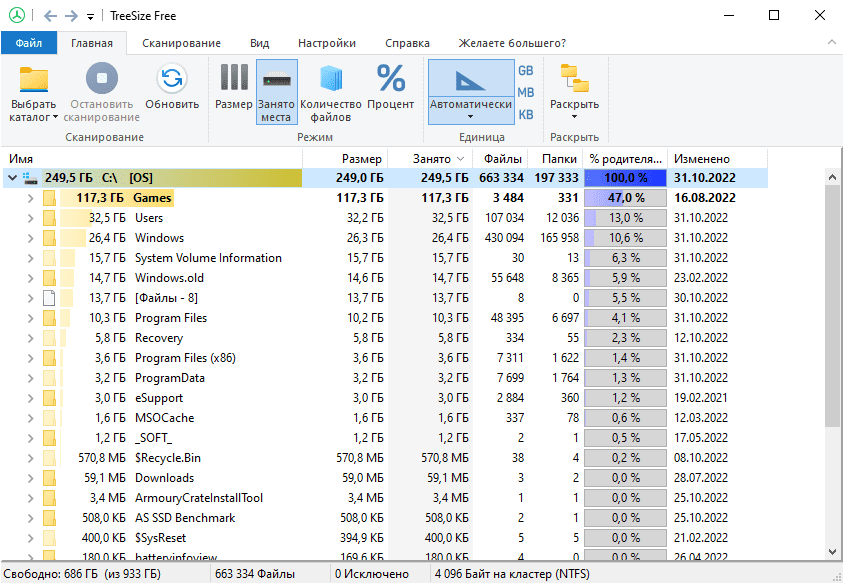844x584 pixels.
Task: Open the Настройки ribbon tab
Action: (326, 43)
